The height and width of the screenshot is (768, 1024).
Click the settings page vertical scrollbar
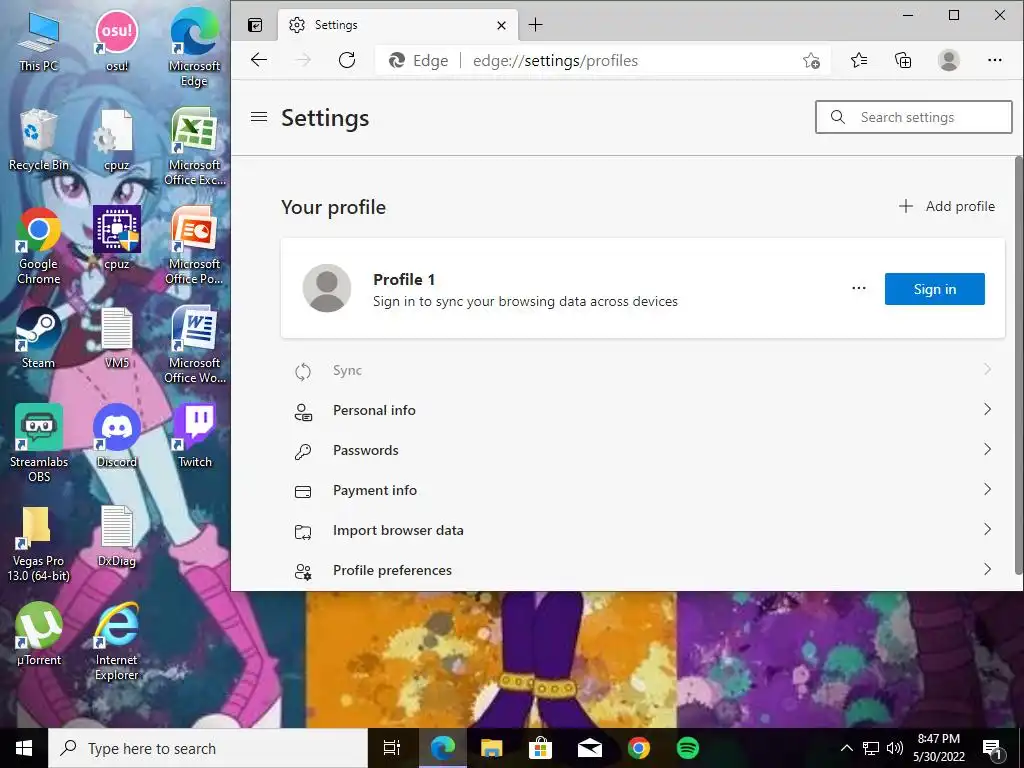tap(1018, 366)
